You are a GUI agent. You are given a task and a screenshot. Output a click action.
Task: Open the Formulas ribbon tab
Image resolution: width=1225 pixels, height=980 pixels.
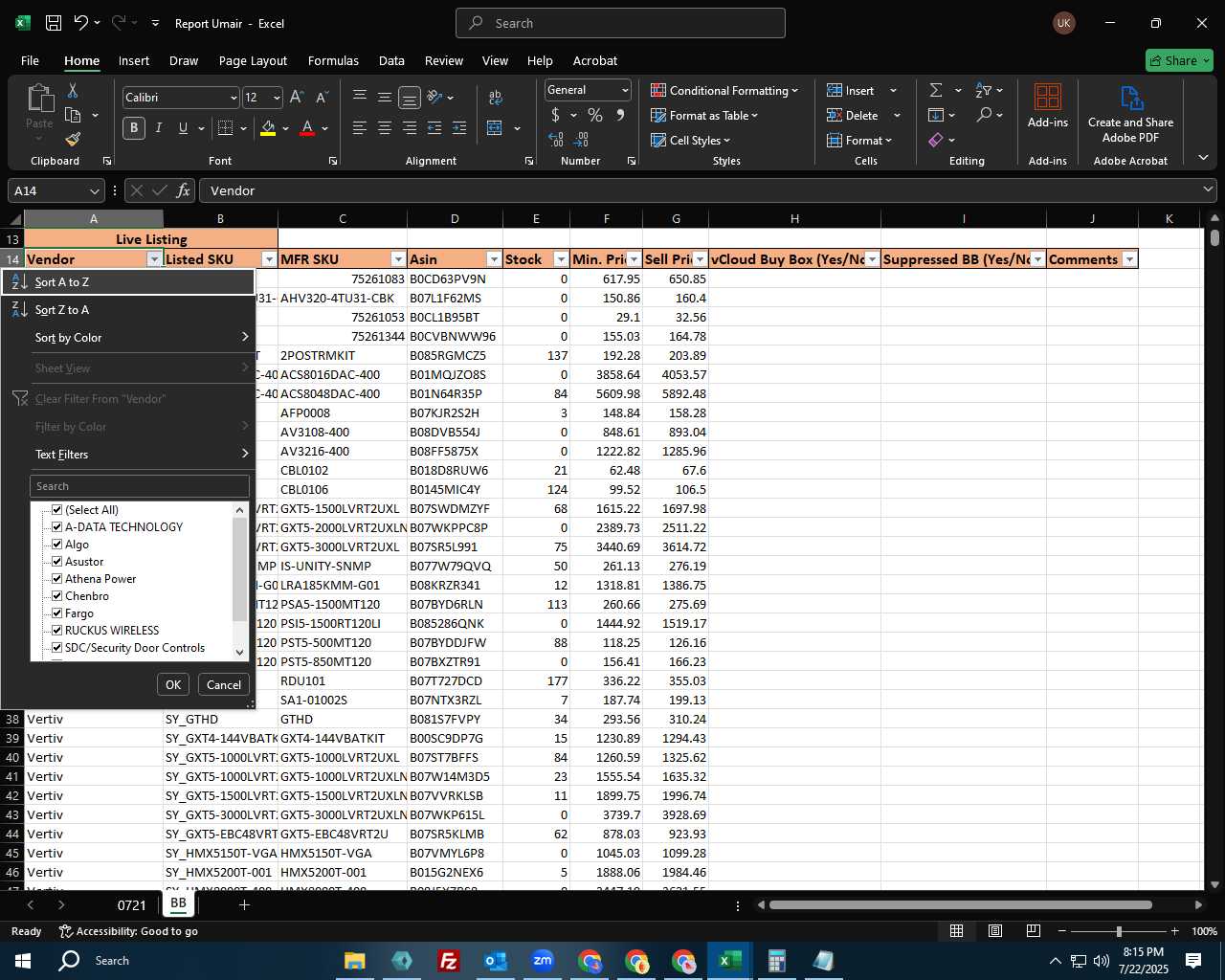tap(333, 60)
